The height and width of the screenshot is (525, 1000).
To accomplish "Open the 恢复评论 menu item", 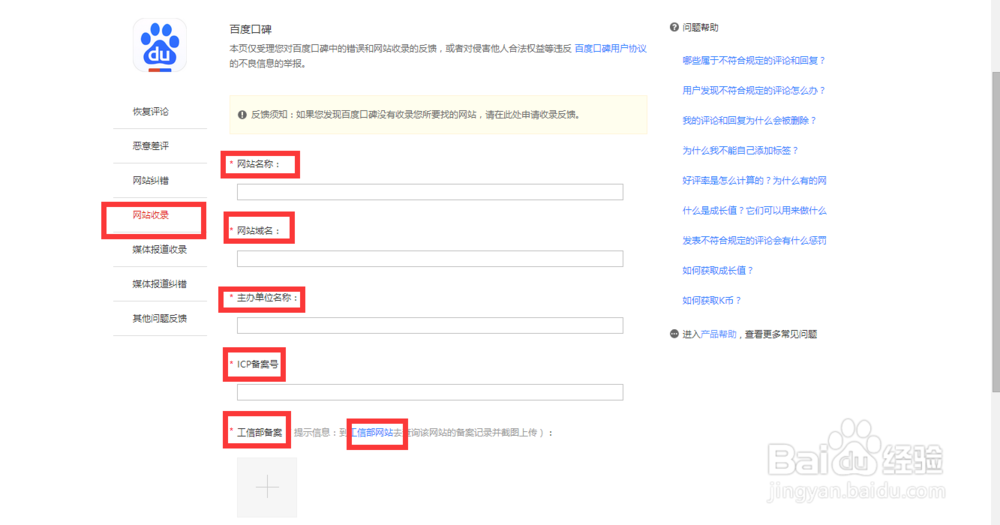I will point(151,112).
